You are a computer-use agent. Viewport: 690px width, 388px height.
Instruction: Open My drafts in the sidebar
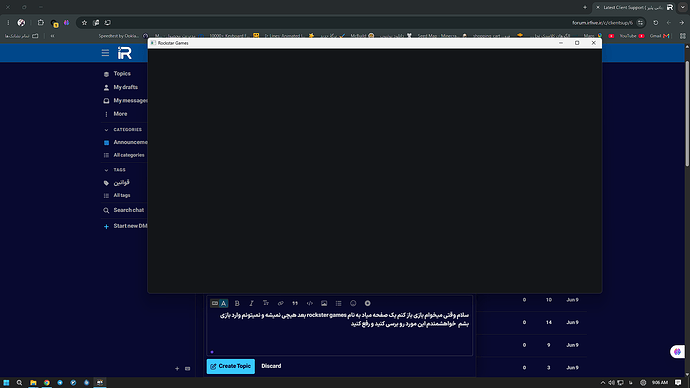125,87
